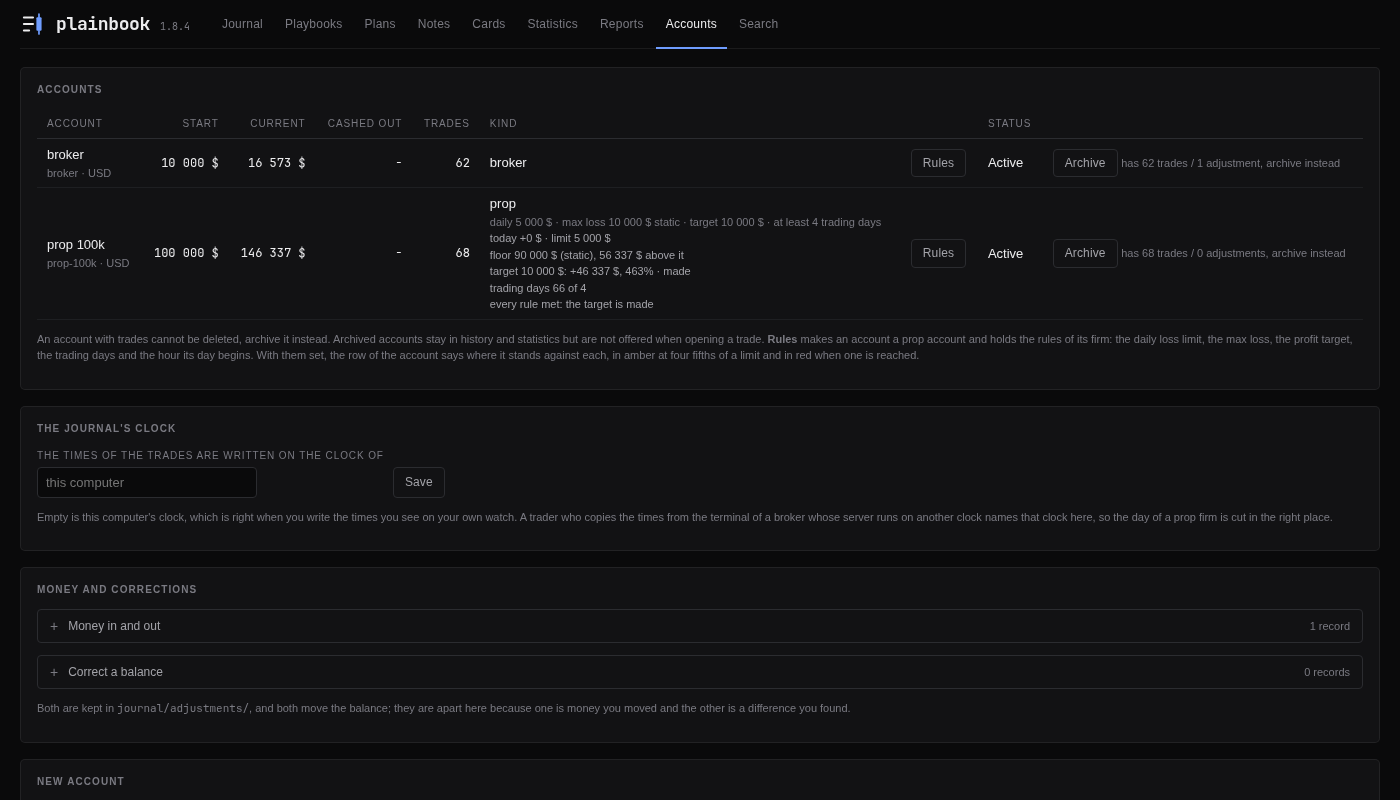
Task: Click the 'floor 90 000 $ (static)' line
Action: point(587,255)
